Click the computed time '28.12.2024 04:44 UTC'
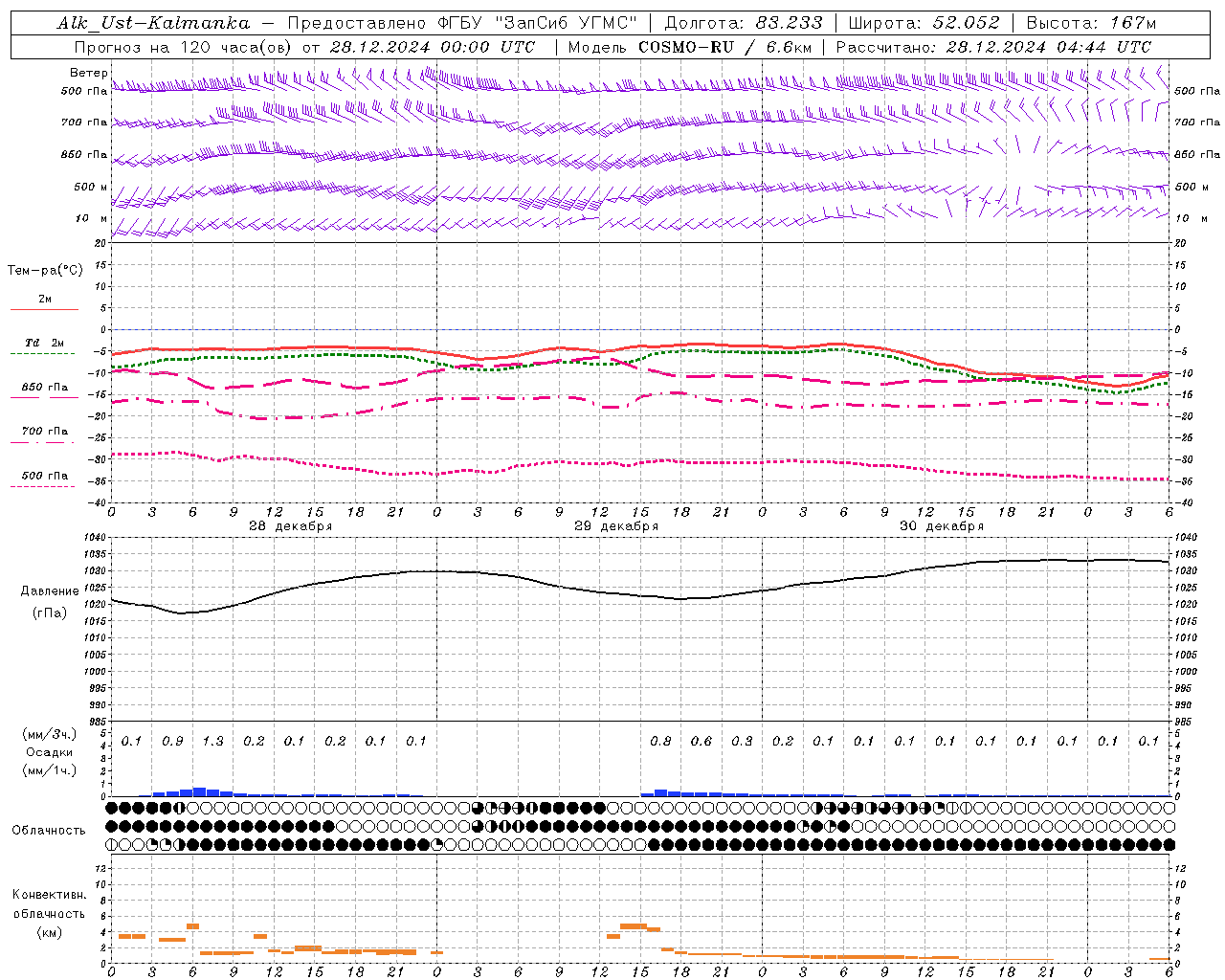 (1049, 47)
